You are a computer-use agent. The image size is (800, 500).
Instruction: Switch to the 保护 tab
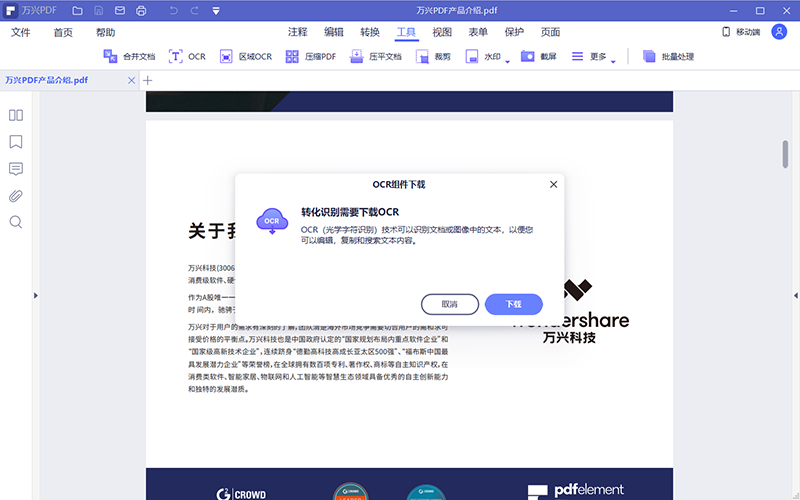click(514, 32)
